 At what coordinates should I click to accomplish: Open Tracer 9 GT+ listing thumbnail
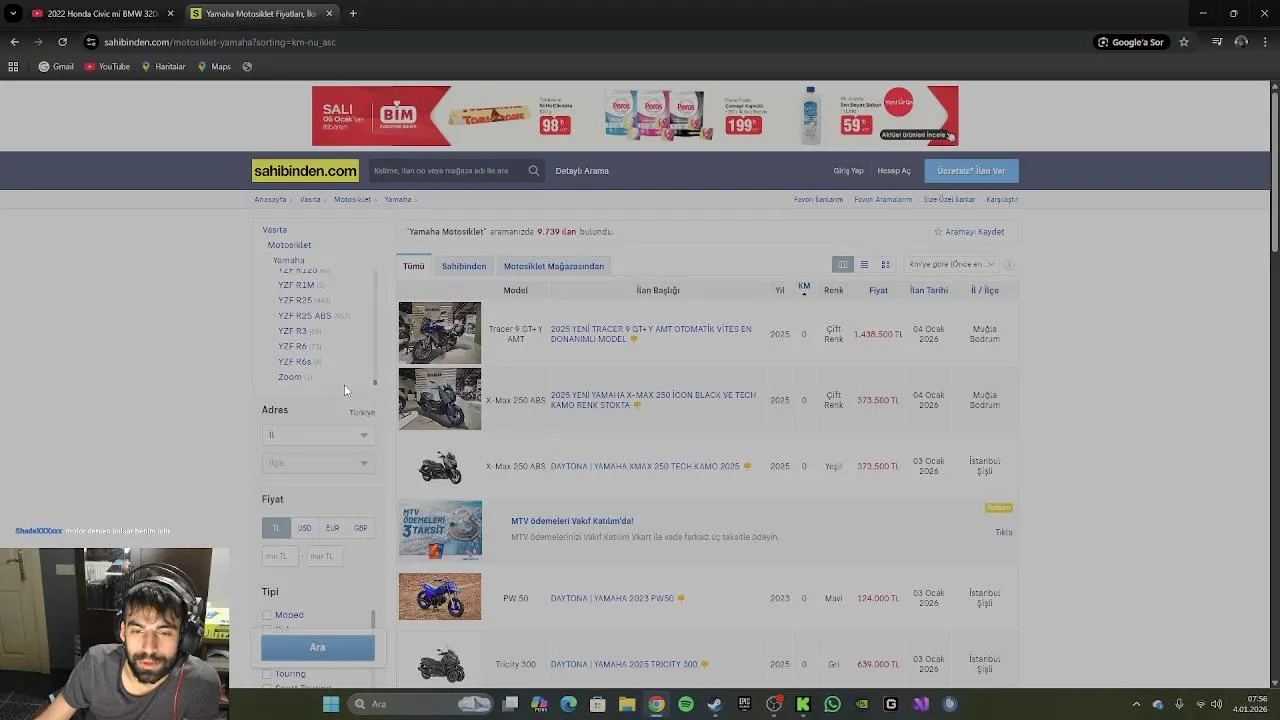[440, 333]
